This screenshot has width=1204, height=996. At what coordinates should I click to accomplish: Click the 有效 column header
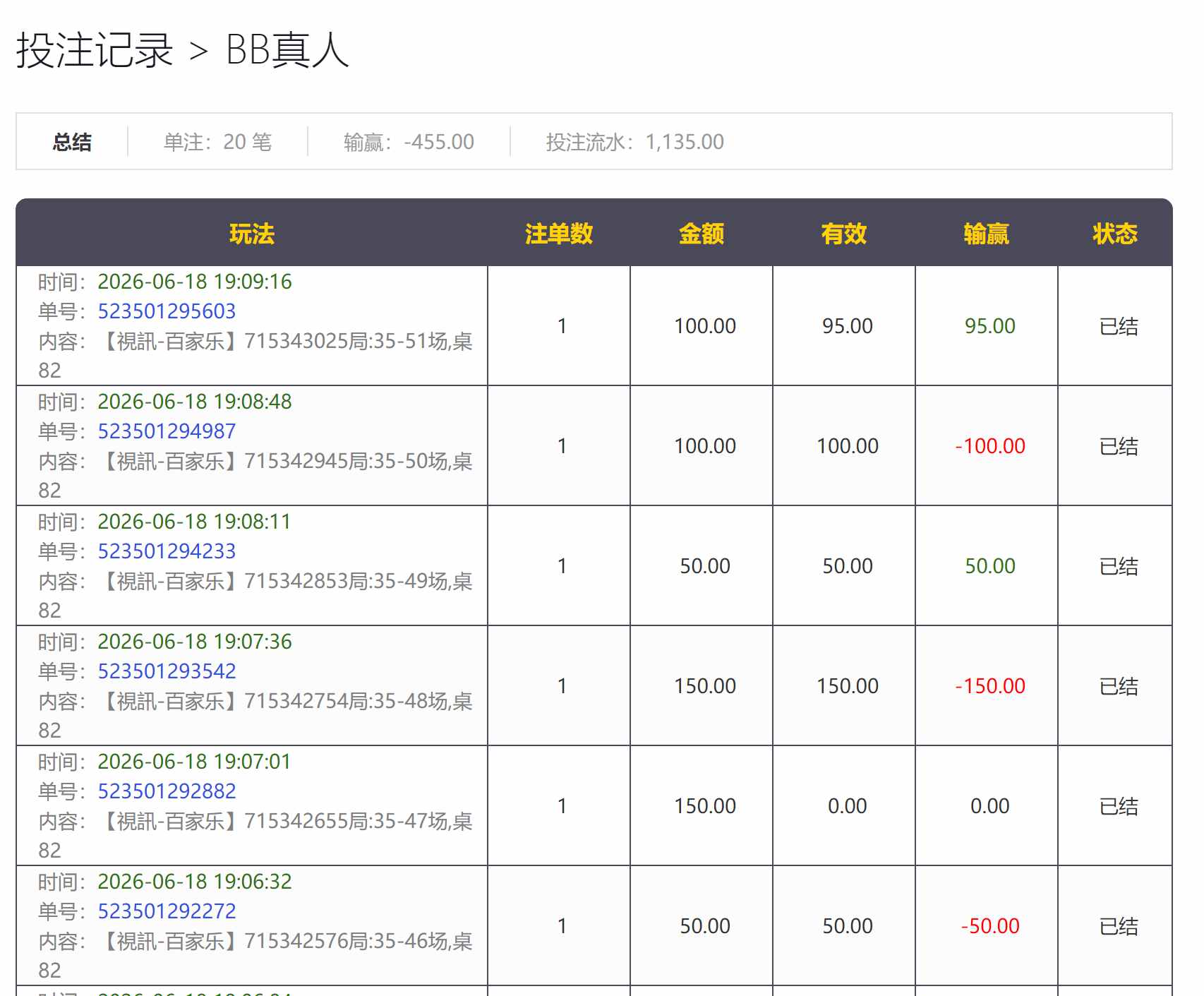point(844,234)
